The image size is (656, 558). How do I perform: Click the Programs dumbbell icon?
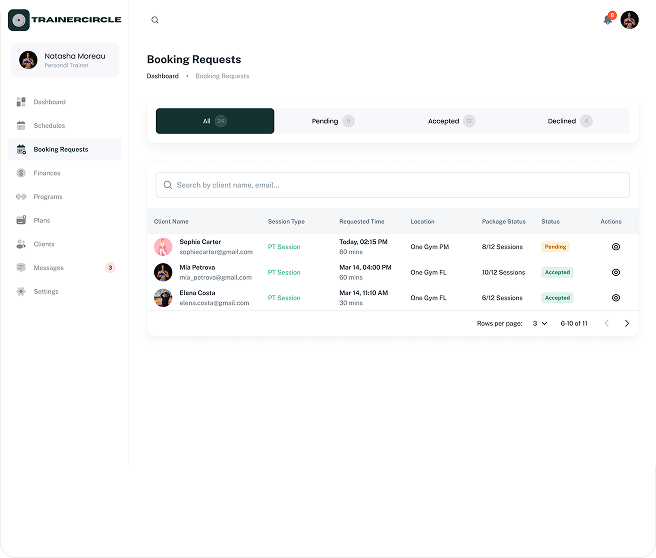pyautogui.click(x=21, y=197)
